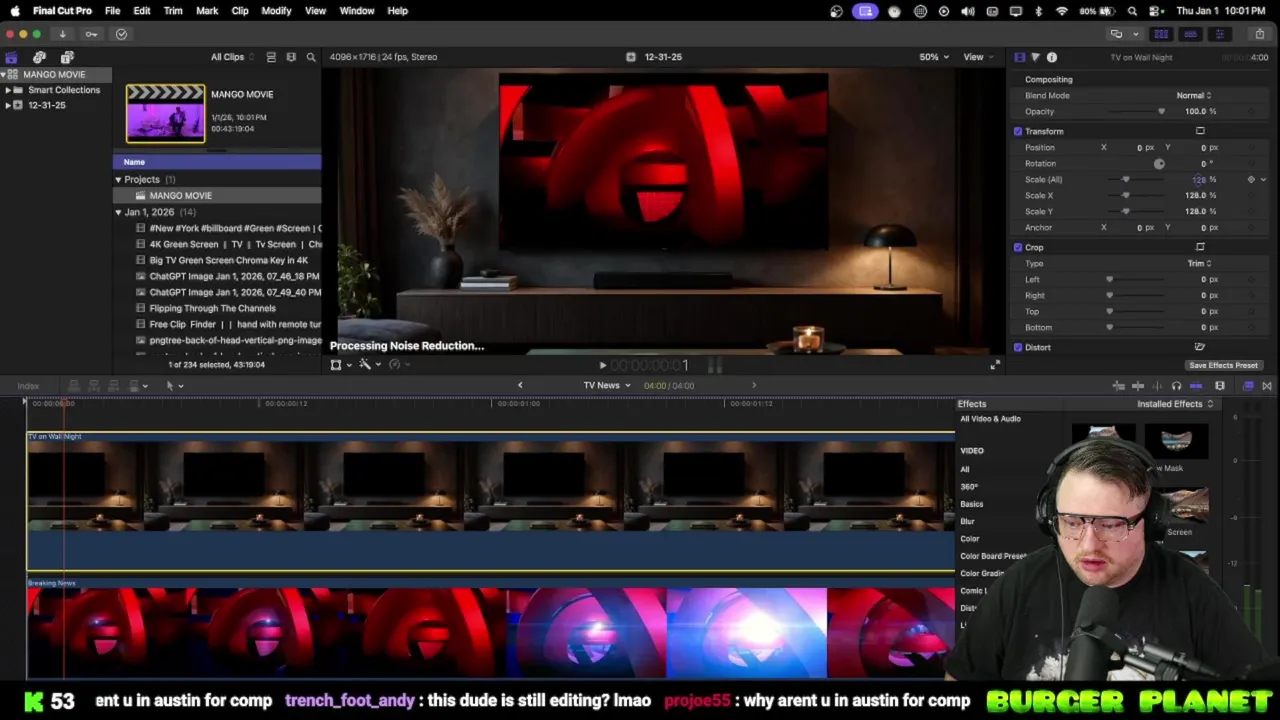Toggle the Effects browser icon
Screen dimensions: 1280x720
[x=1248, y=386]
